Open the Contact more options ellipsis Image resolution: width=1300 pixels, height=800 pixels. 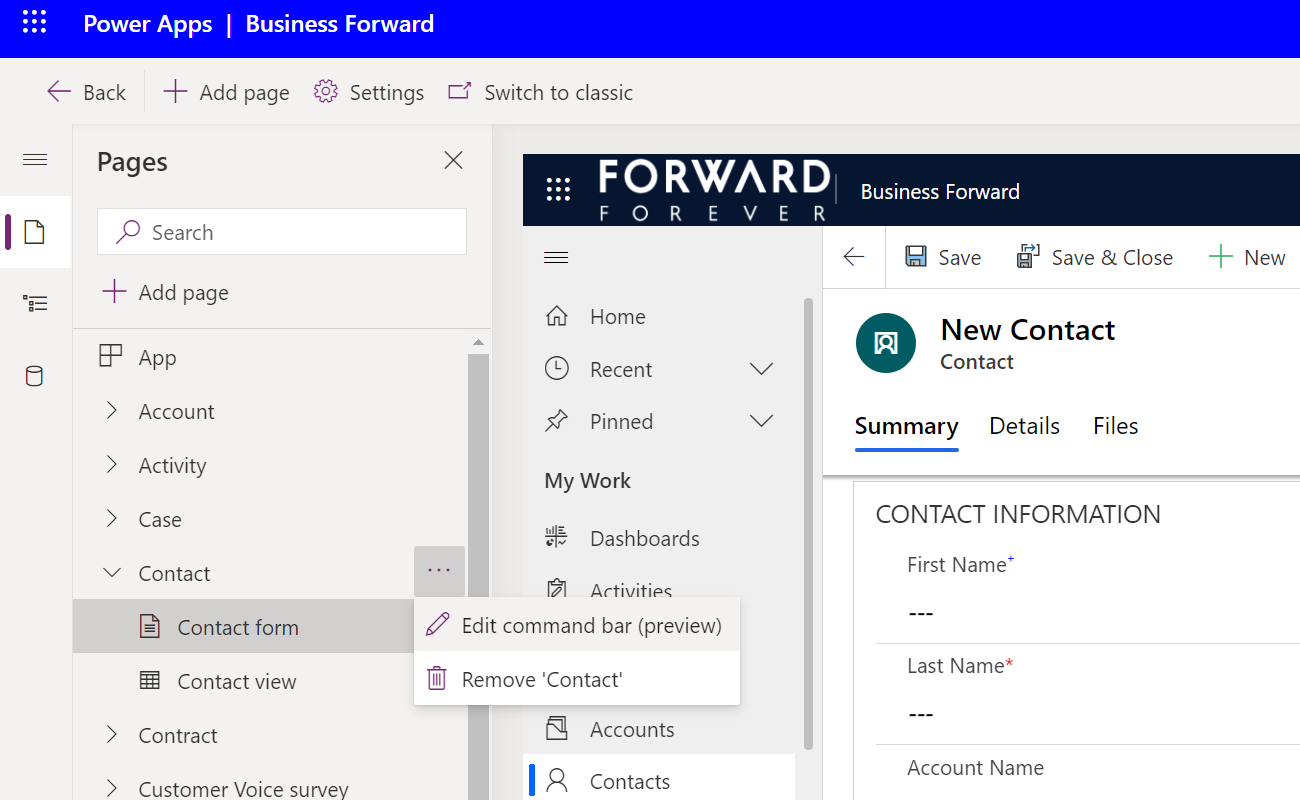click(x=439, y=571)
